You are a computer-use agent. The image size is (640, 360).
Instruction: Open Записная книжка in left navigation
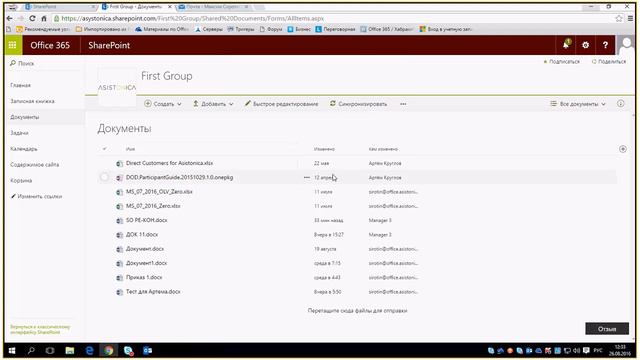click(32, 101)
